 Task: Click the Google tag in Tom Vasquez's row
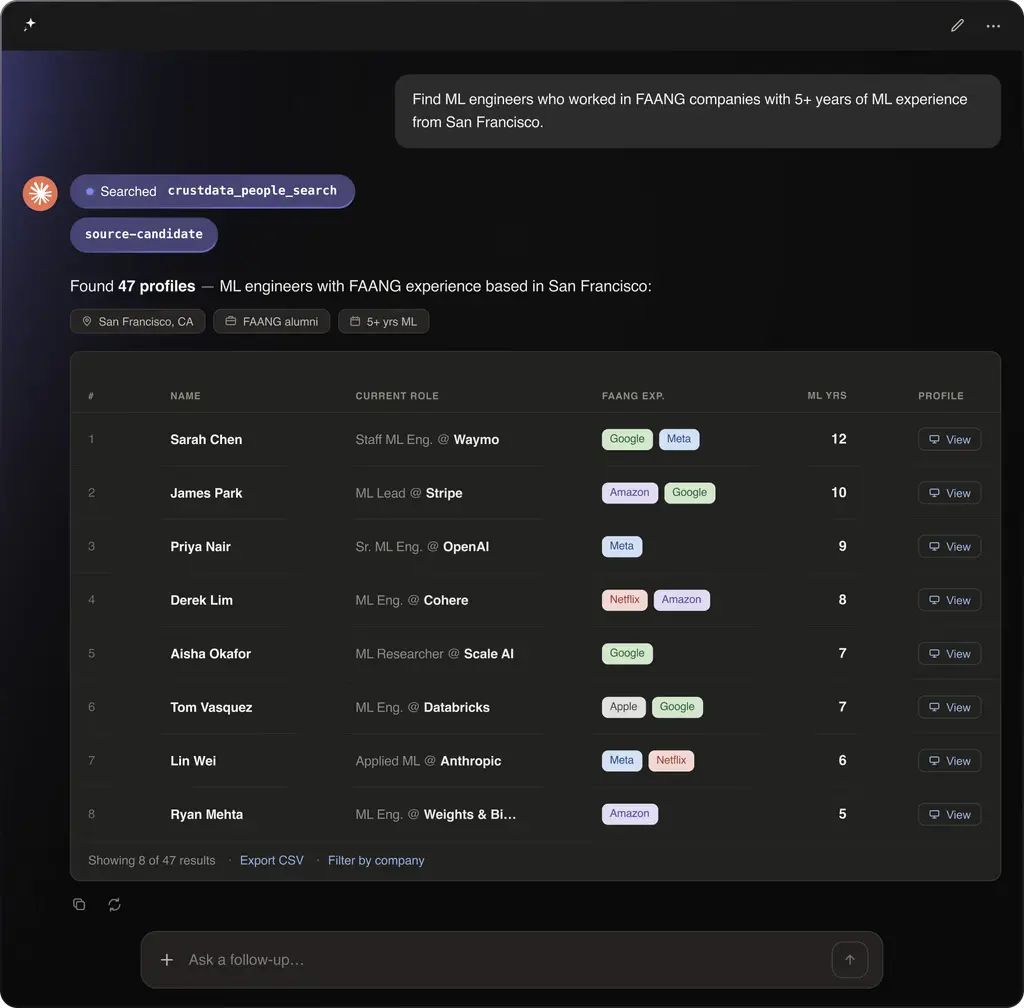tap(677, 707)
